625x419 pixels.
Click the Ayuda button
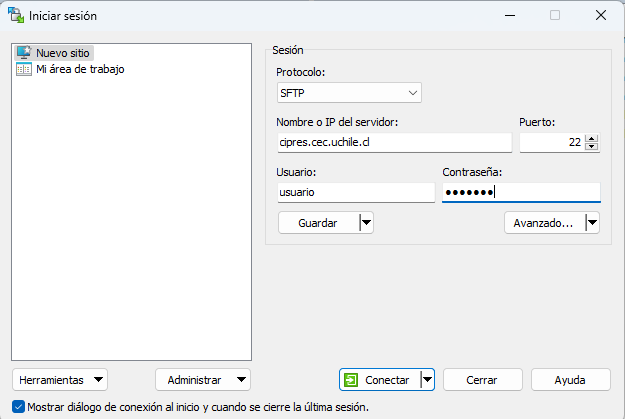coord(570,380)
